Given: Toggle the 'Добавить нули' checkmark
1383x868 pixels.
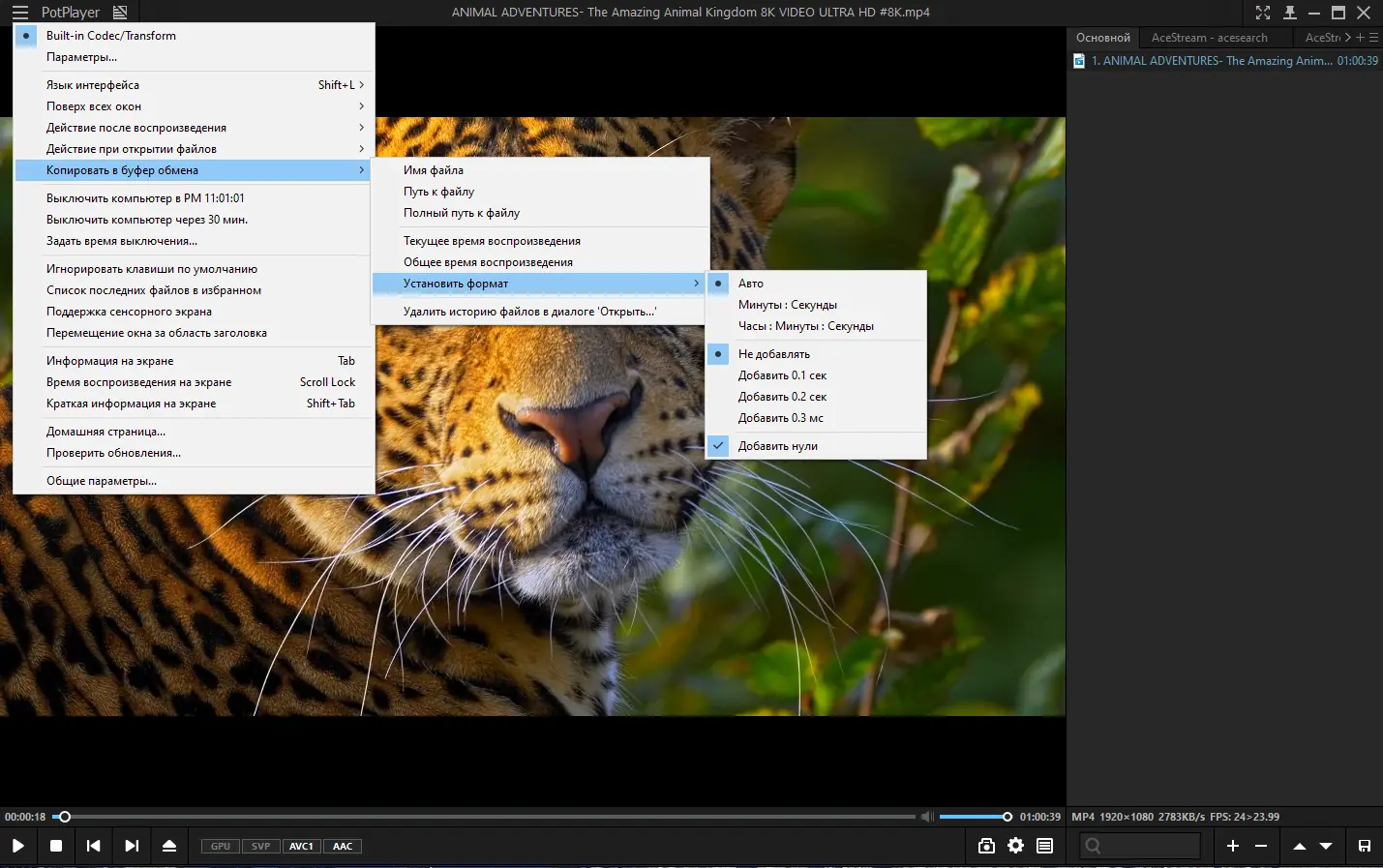Looking at the screenshot, I should (777, 446).
